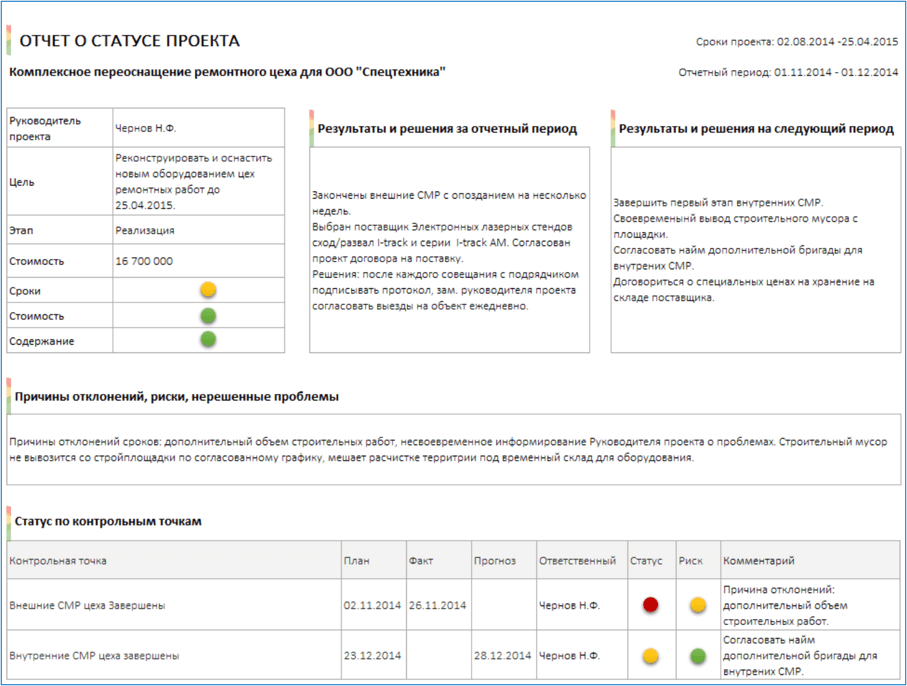Click the "Содержание" label cell
The width and height of the screenshot is (907, 686).
point(60,341)
